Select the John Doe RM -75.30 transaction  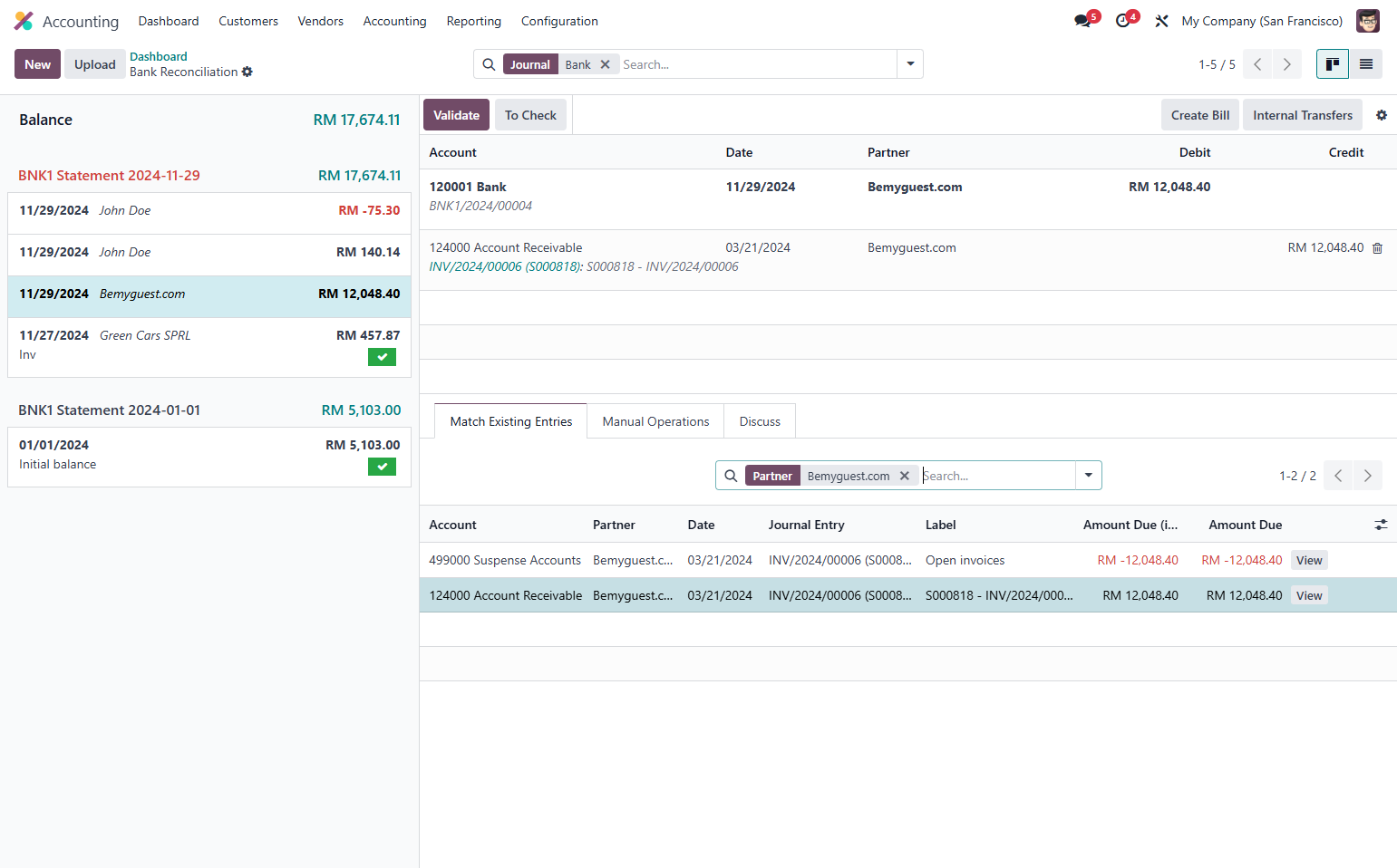209,213
